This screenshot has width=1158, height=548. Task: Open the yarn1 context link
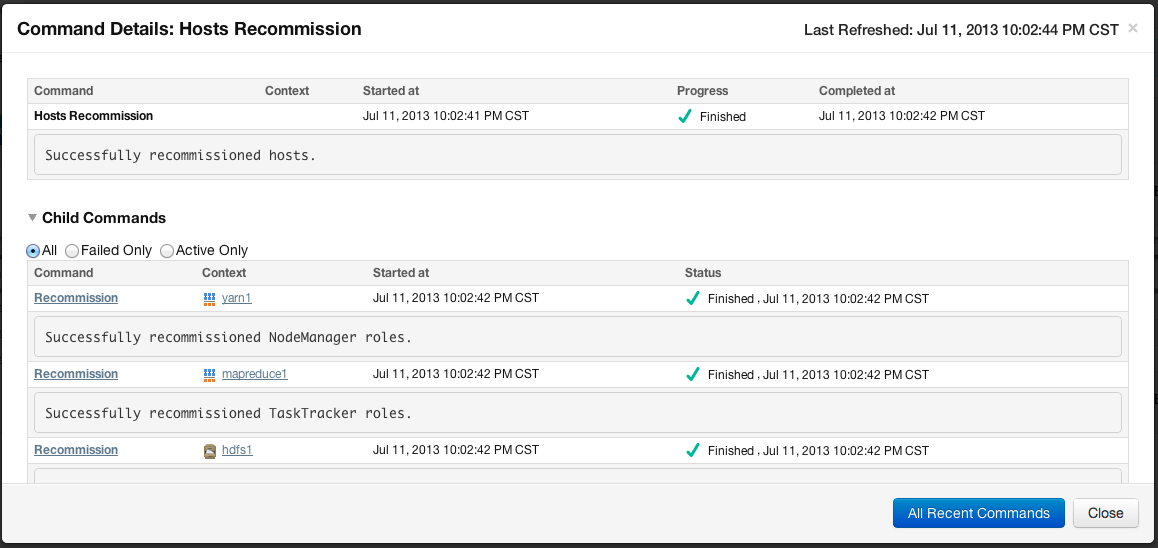tap(236, 298)
